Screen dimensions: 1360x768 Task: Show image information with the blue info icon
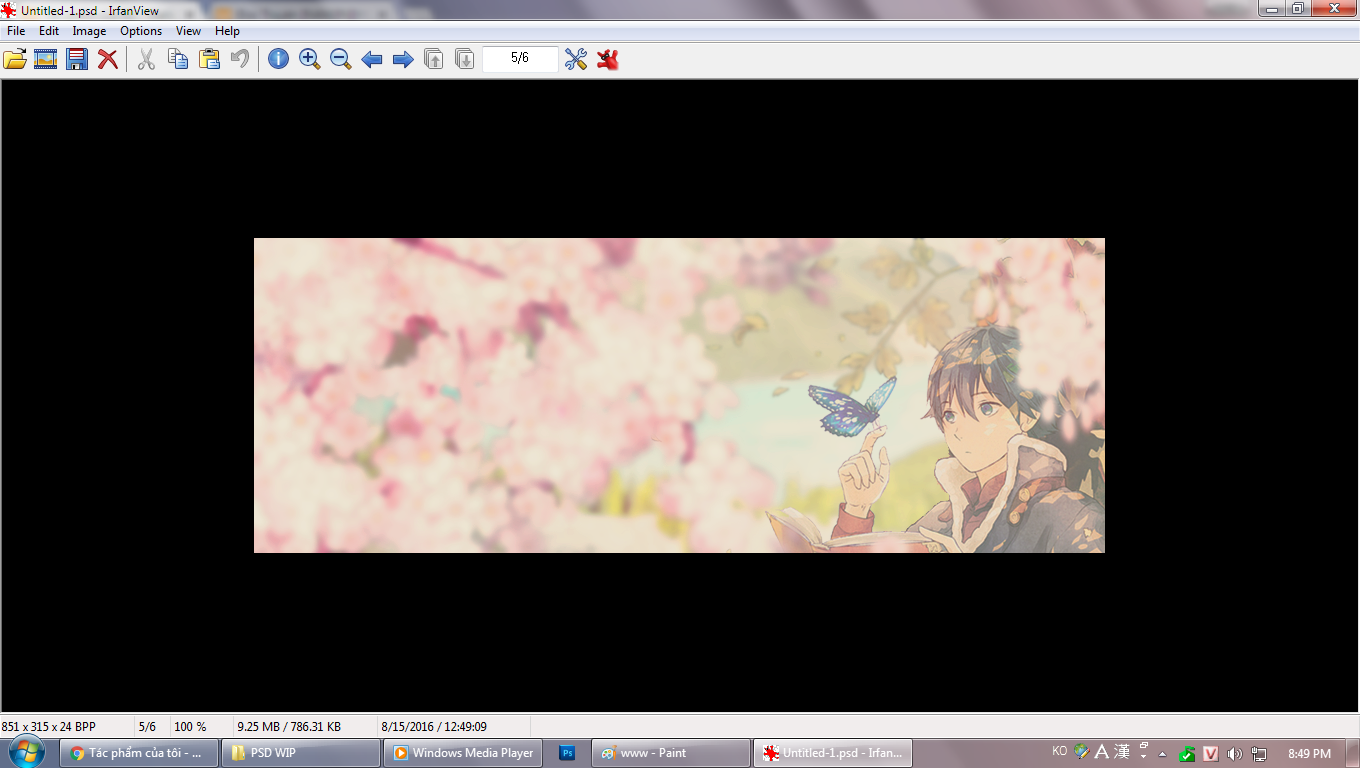tap(279, 59)
